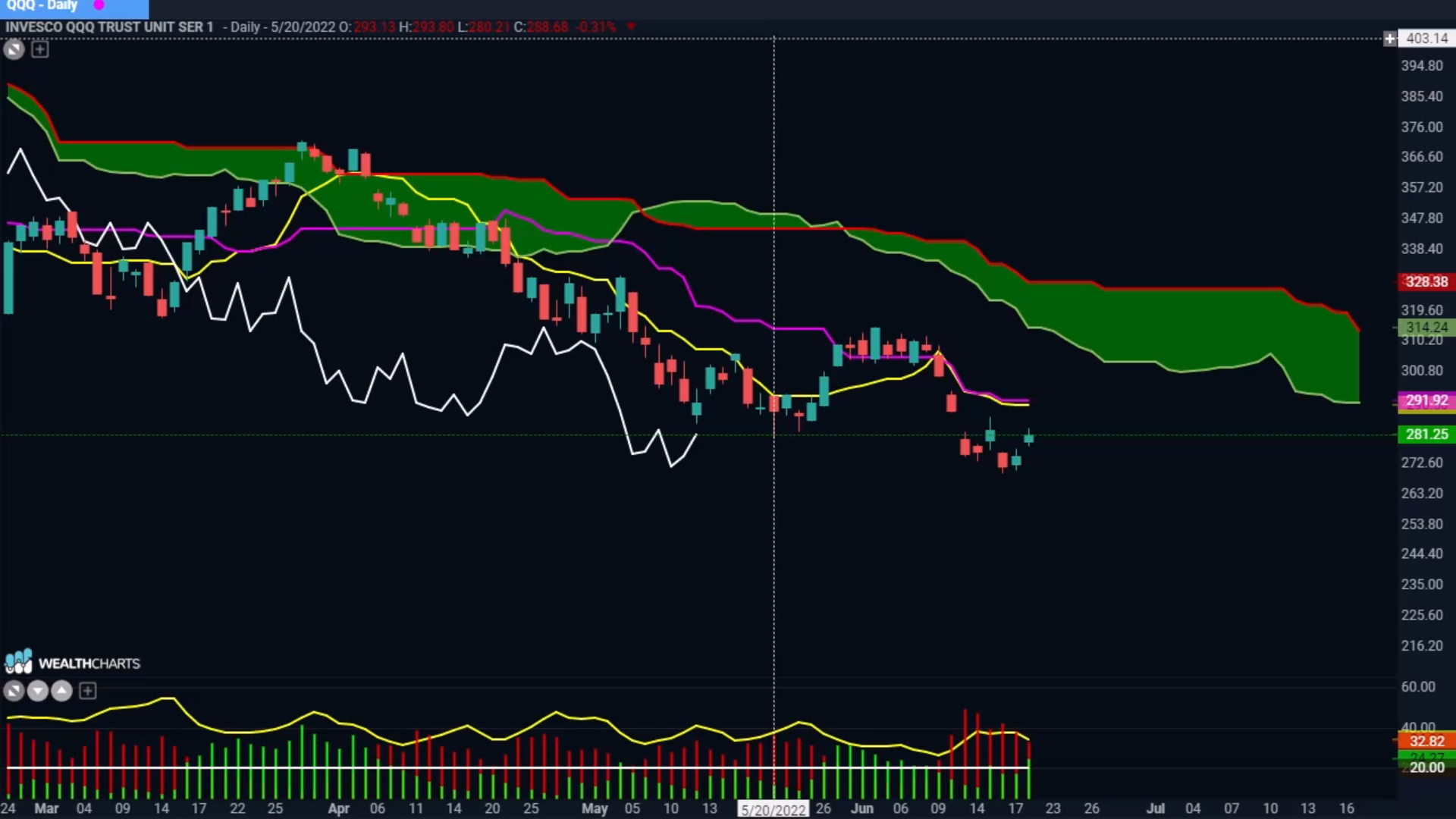Viewport: 1456px width, 819px height.
Task: Click the O:293.13 open value in header
Action: [x=367, y=27]
